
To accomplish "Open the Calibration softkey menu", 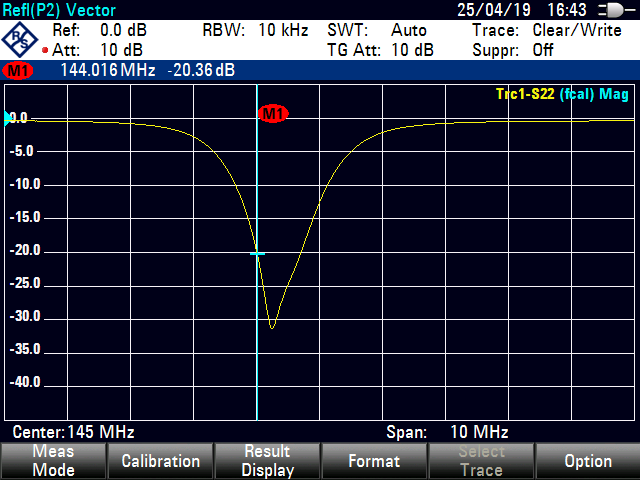I will coord(160,461).
